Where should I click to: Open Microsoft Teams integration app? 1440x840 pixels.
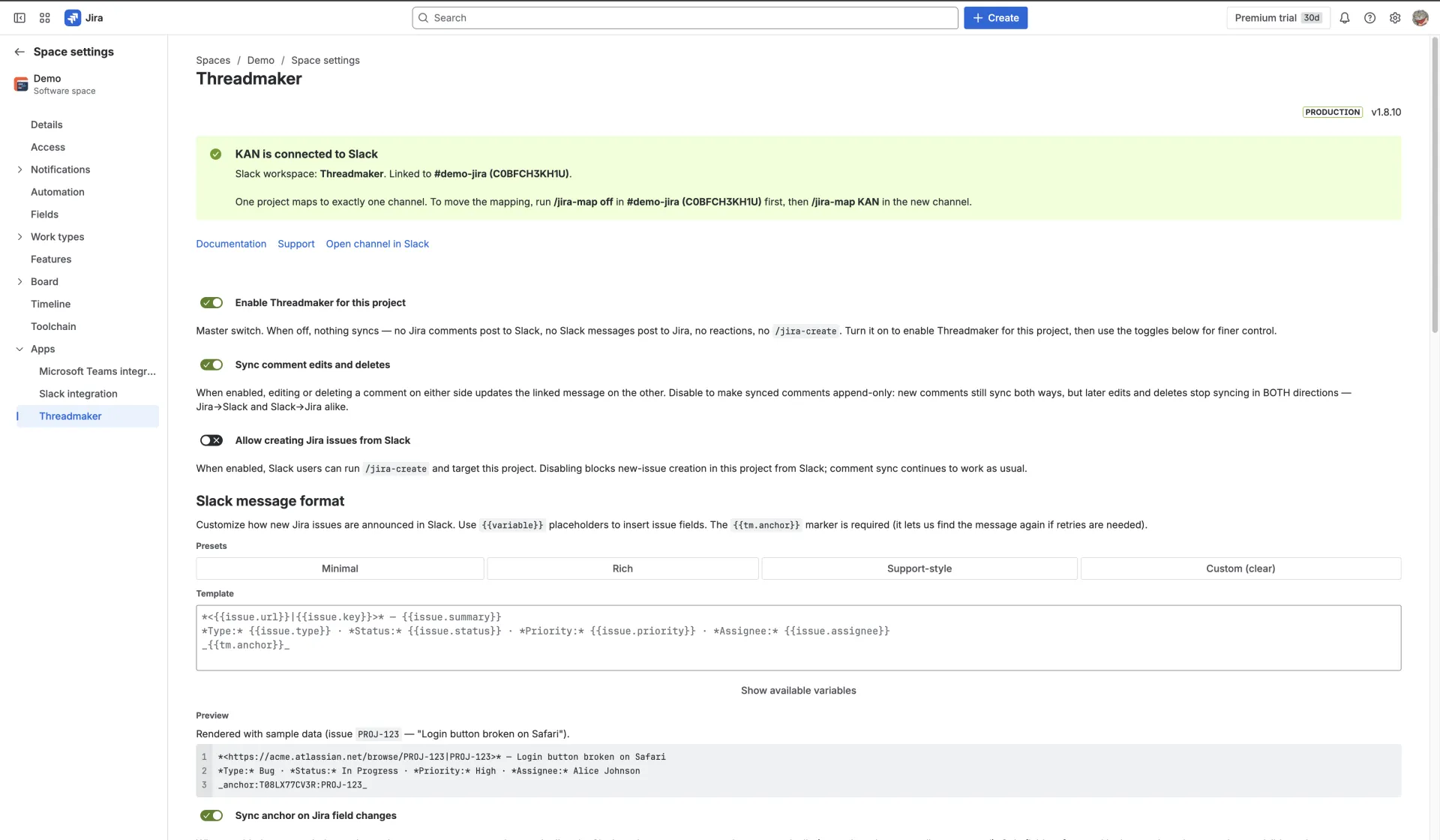(x=97, y=371)
